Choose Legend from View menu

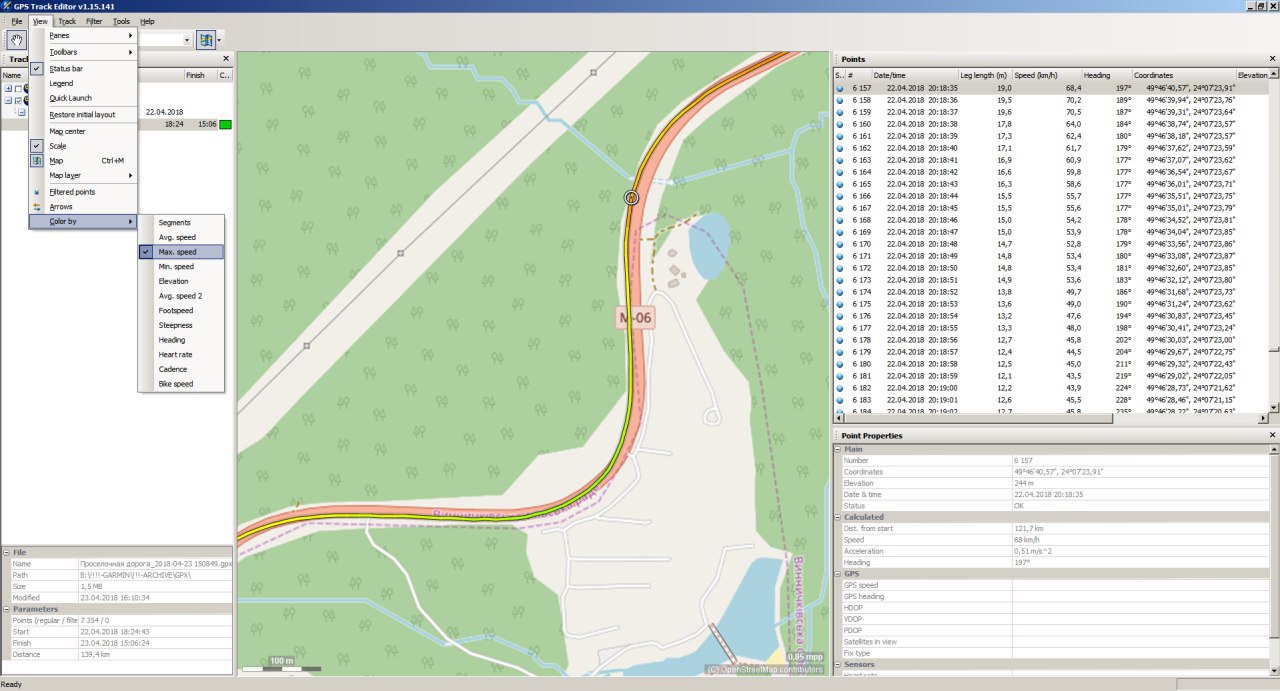(x=83, y=83)
